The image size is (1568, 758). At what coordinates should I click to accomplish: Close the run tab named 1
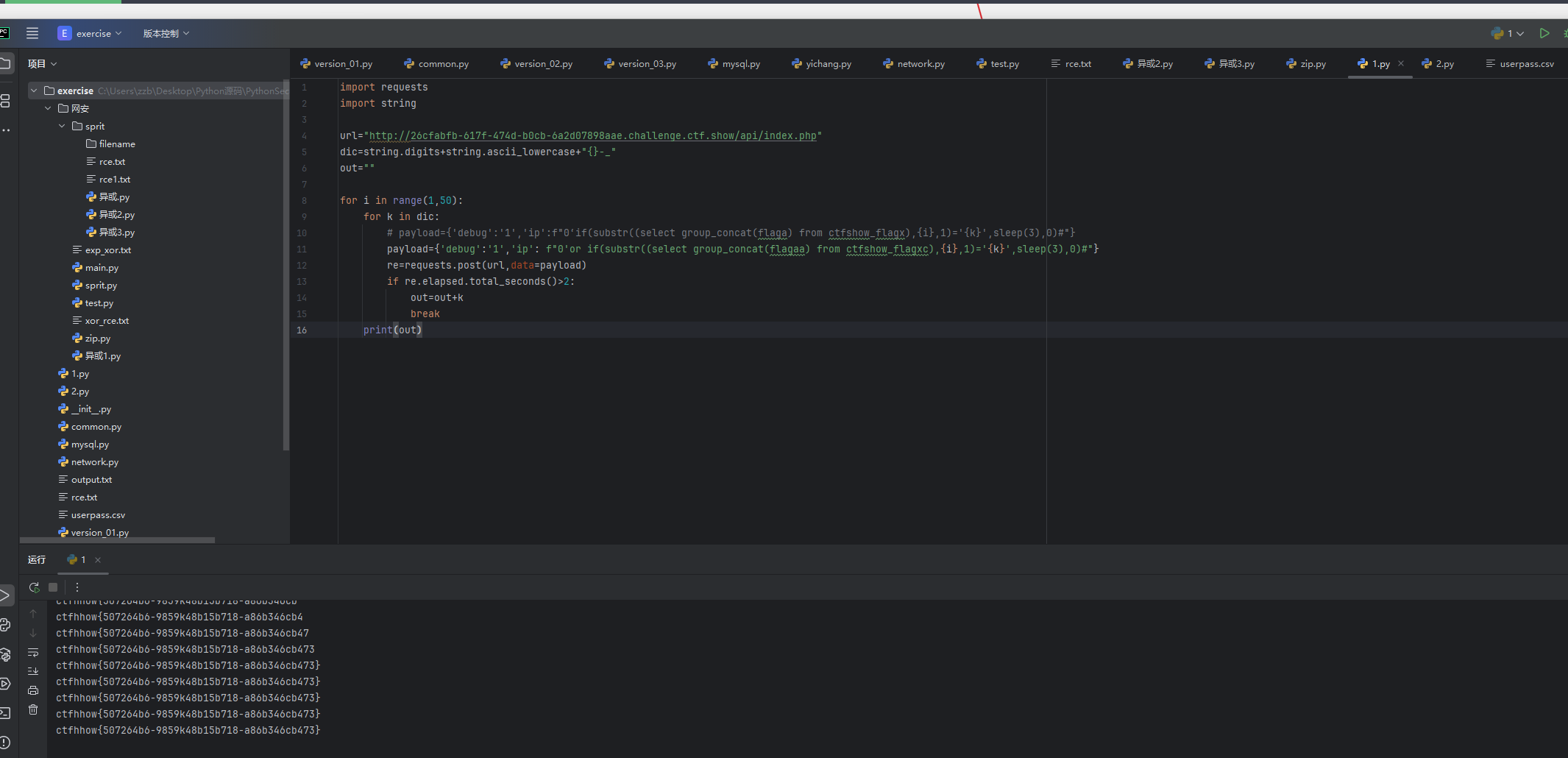coord(98,560)
